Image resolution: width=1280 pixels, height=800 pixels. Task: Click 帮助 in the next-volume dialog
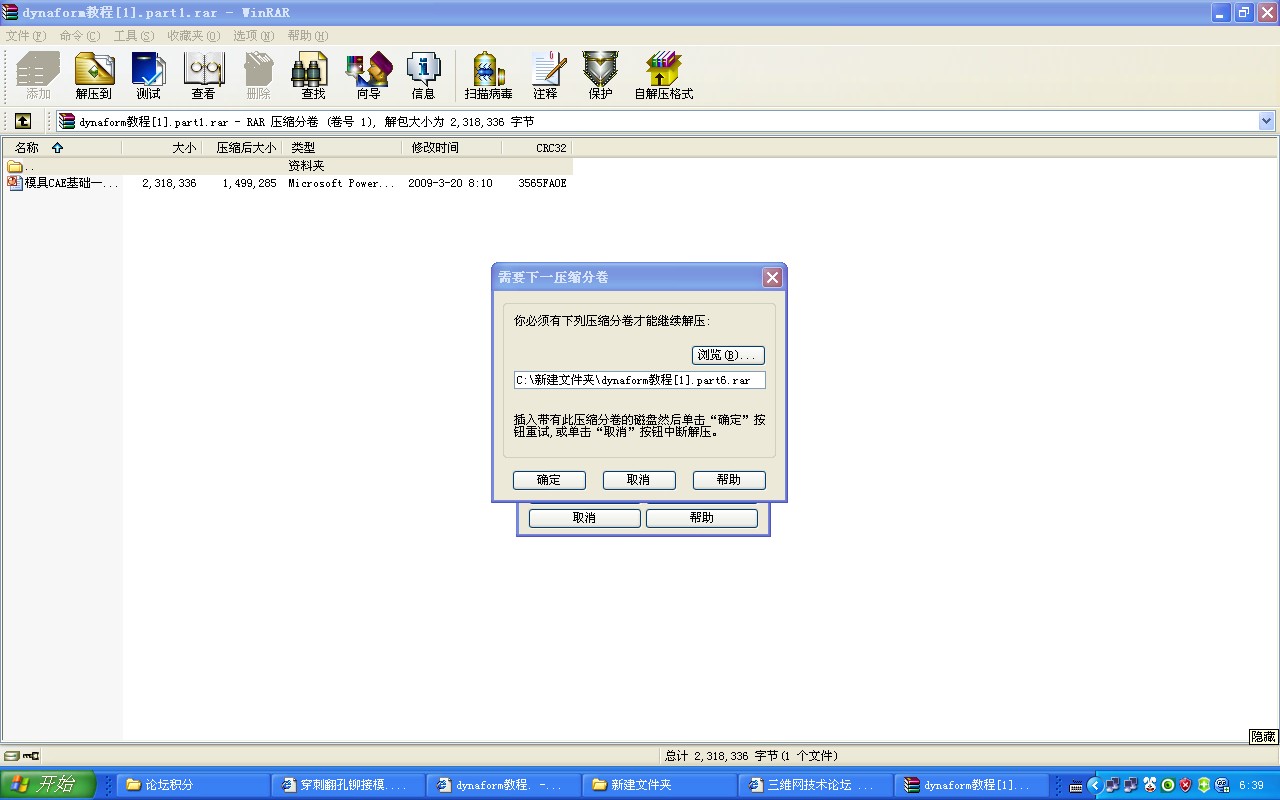[729, 480]
